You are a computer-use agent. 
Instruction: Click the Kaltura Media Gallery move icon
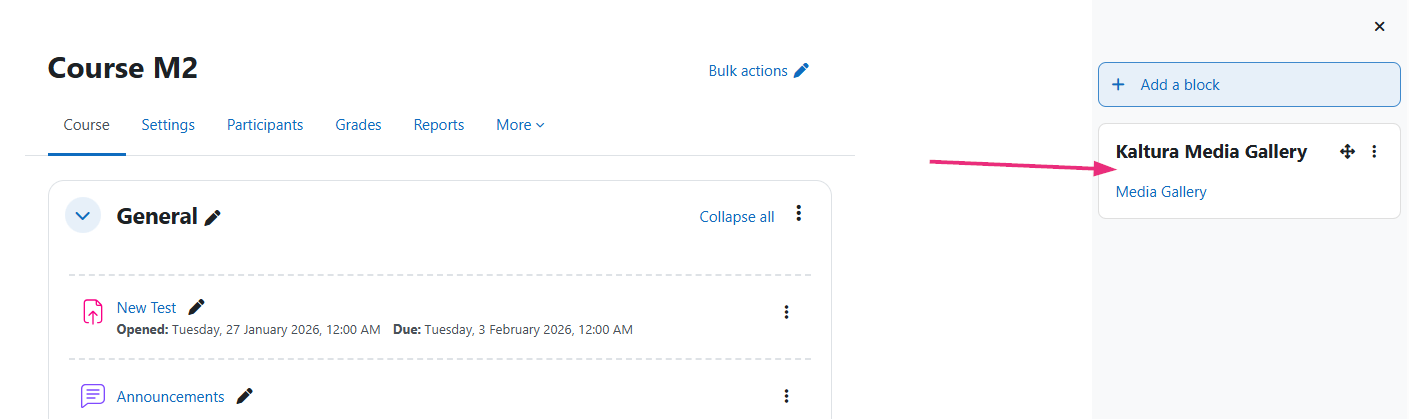1347,152
